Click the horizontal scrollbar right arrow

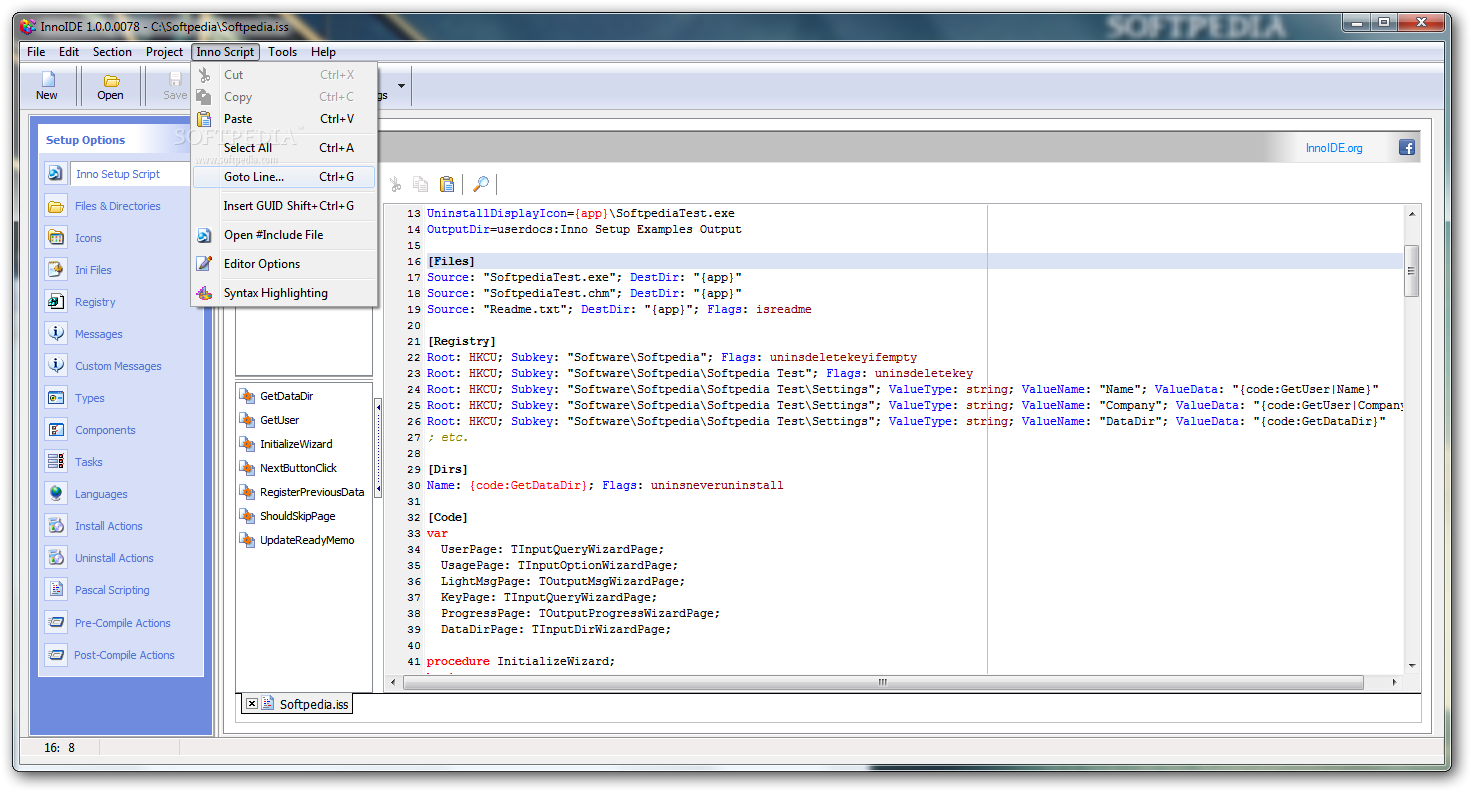click(1395, 682)
